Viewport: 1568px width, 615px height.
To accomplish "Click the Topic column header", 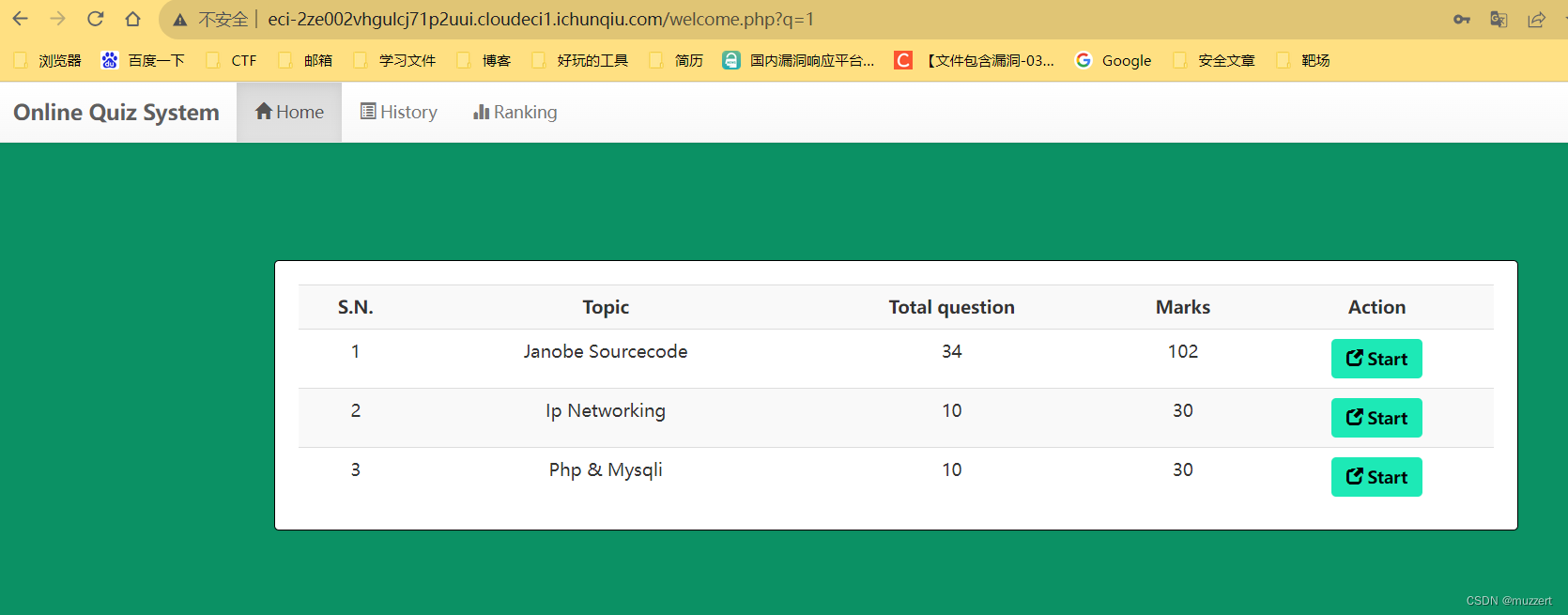I will (x=606, y=307).
